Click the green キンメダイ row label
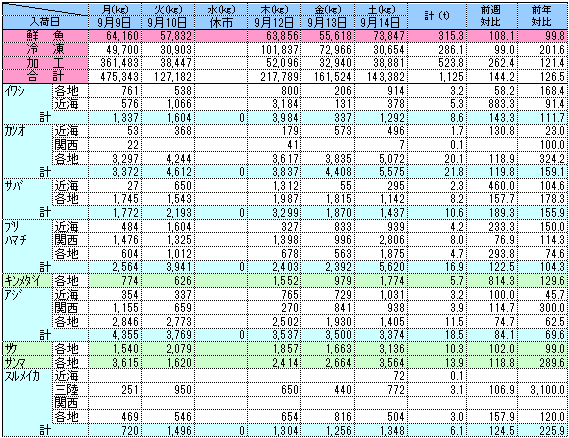 (28, 281)
